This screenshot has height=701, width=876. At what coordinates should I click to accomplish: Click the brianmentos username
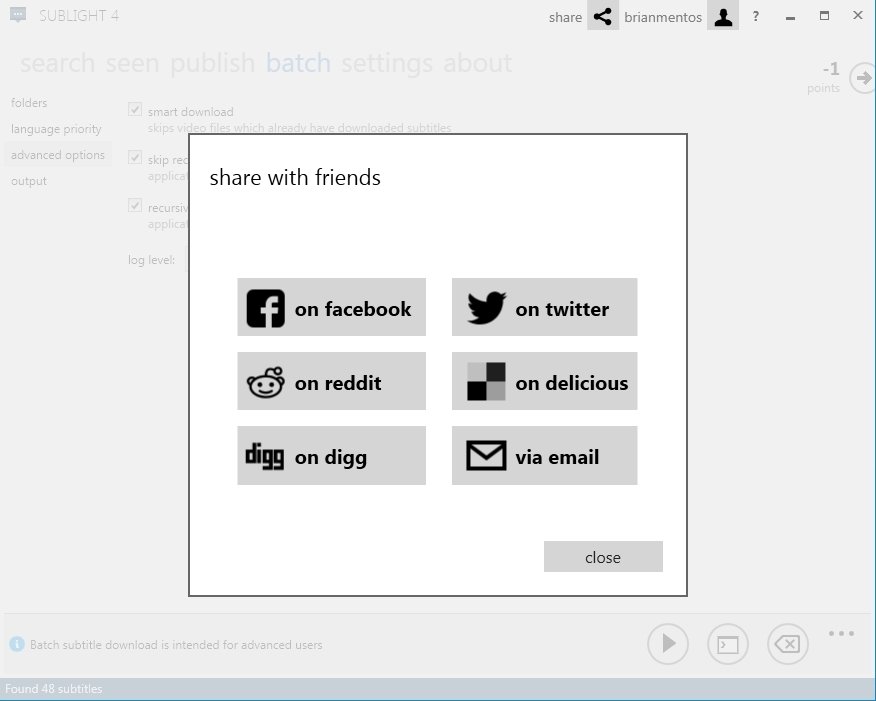click(x=663, y=17)
